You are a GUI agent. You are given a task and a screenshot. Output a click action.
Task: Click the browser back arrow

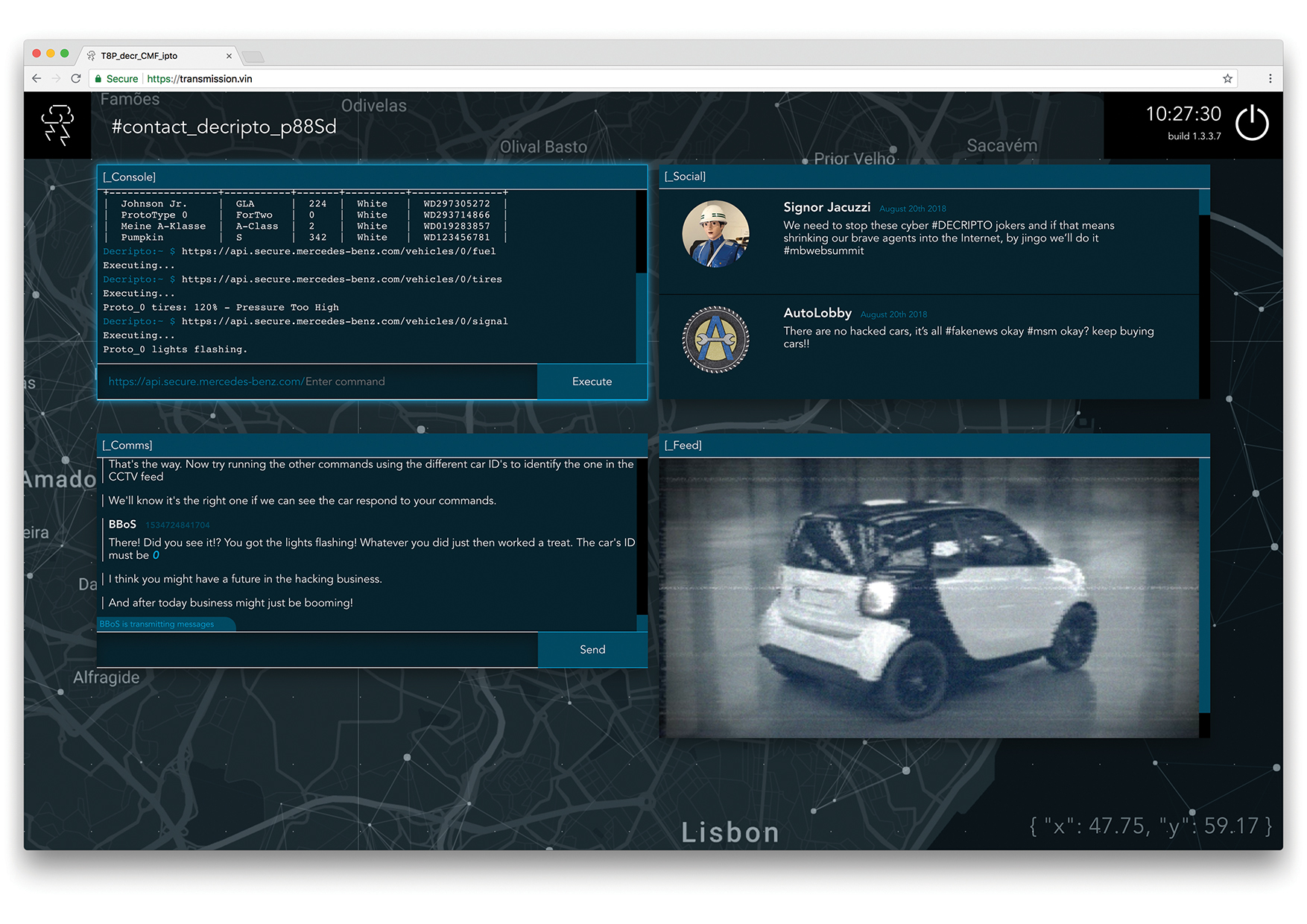(37, 78)
